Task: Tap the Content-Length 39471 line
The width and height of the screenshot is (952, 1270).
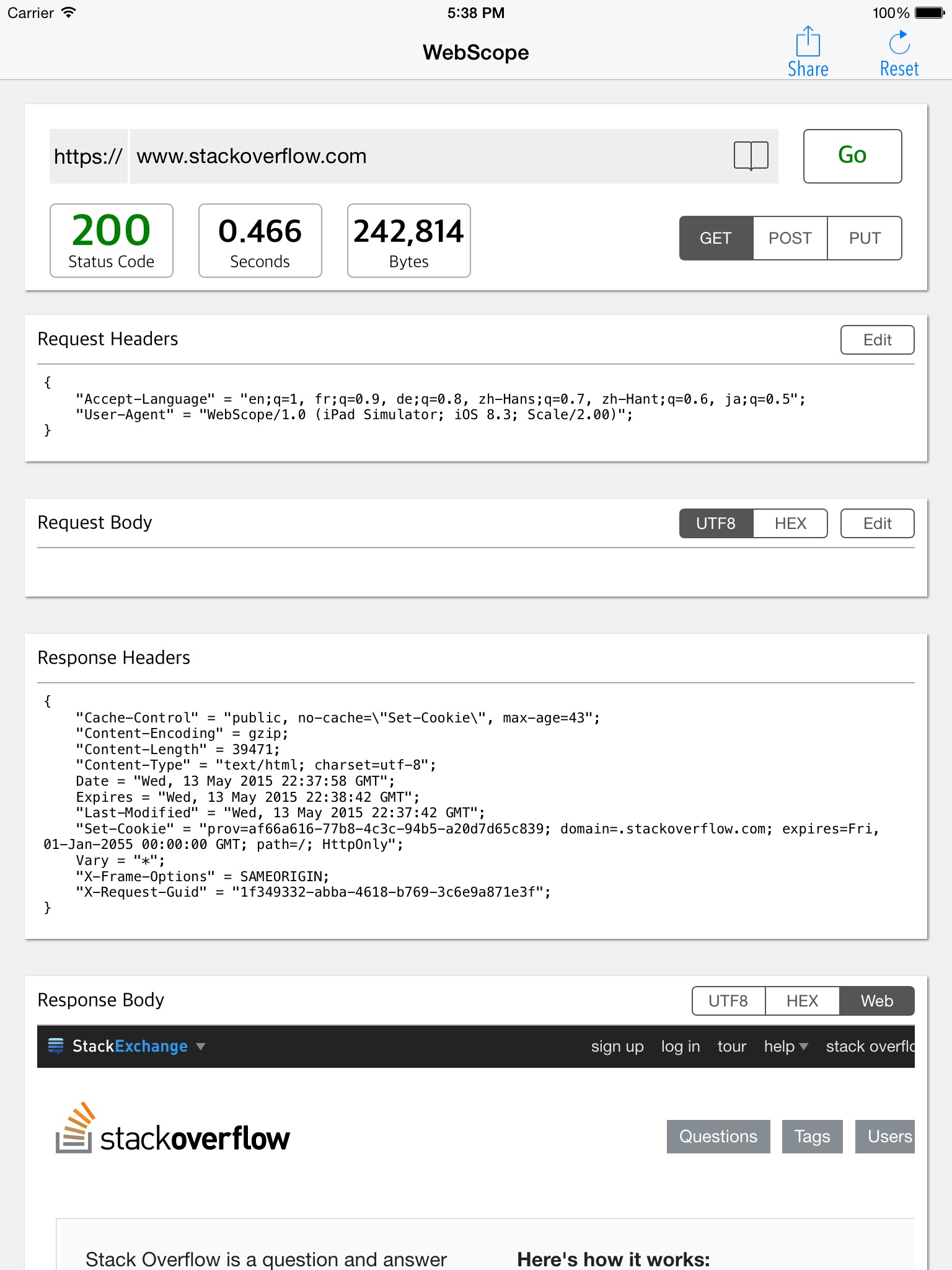Action: pos(178,750)
